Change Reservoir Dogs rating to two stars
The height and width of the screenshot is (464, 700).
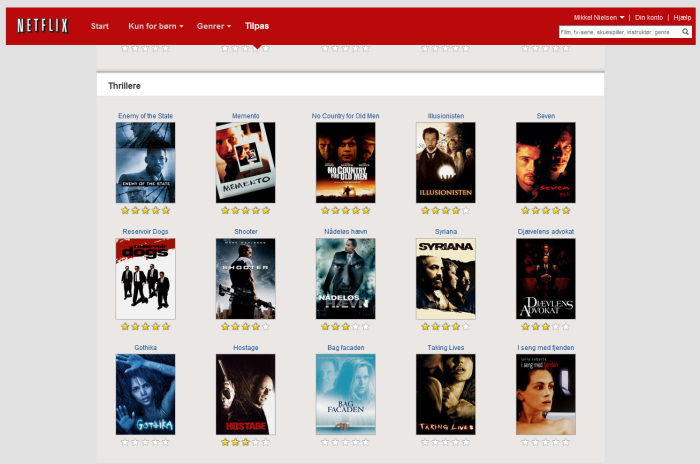(x=135, y=326)
